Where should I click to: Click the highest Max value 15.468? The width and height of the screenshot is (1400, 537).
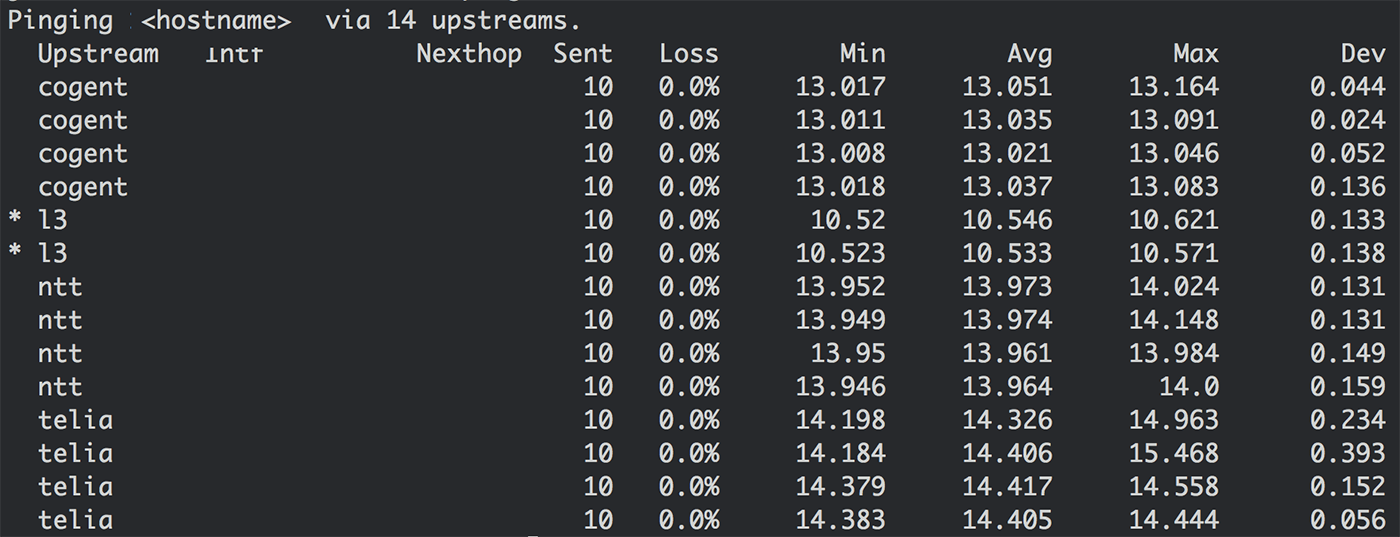coord(1174,454)
